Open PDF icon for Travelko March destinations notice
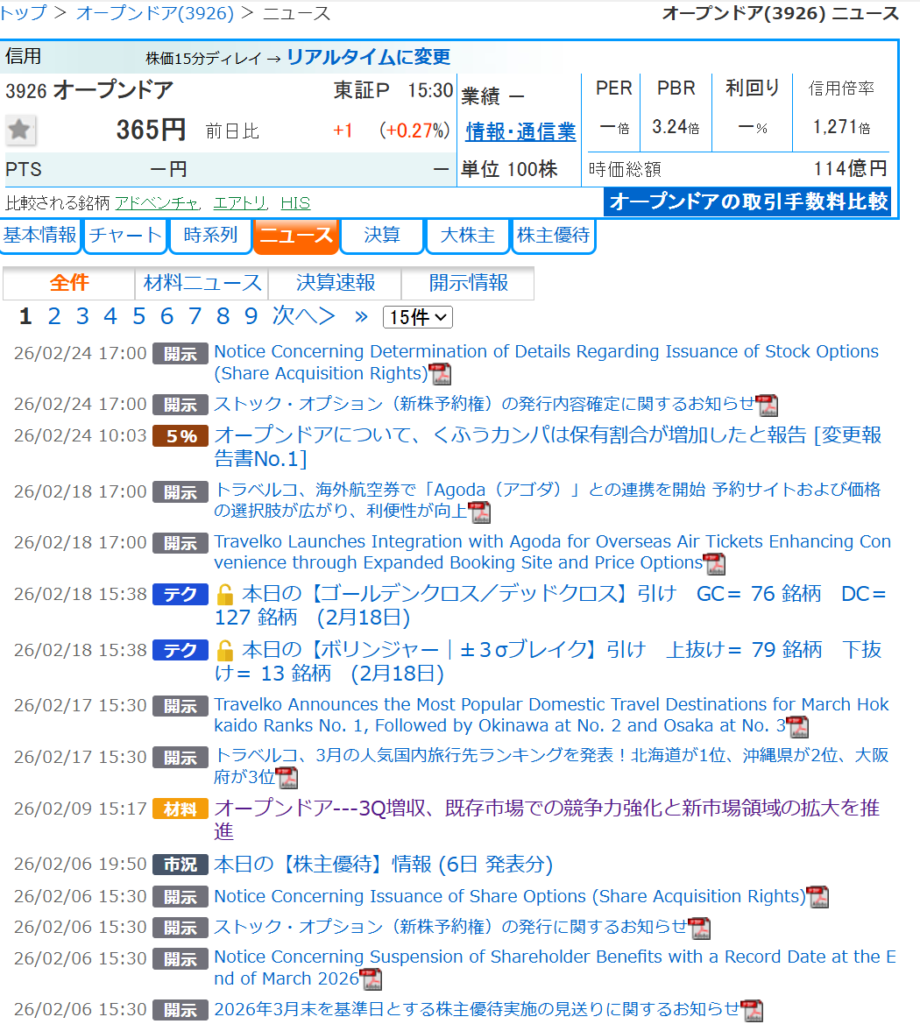This screenshot has height=1024, width=920. tap(797, 727)
